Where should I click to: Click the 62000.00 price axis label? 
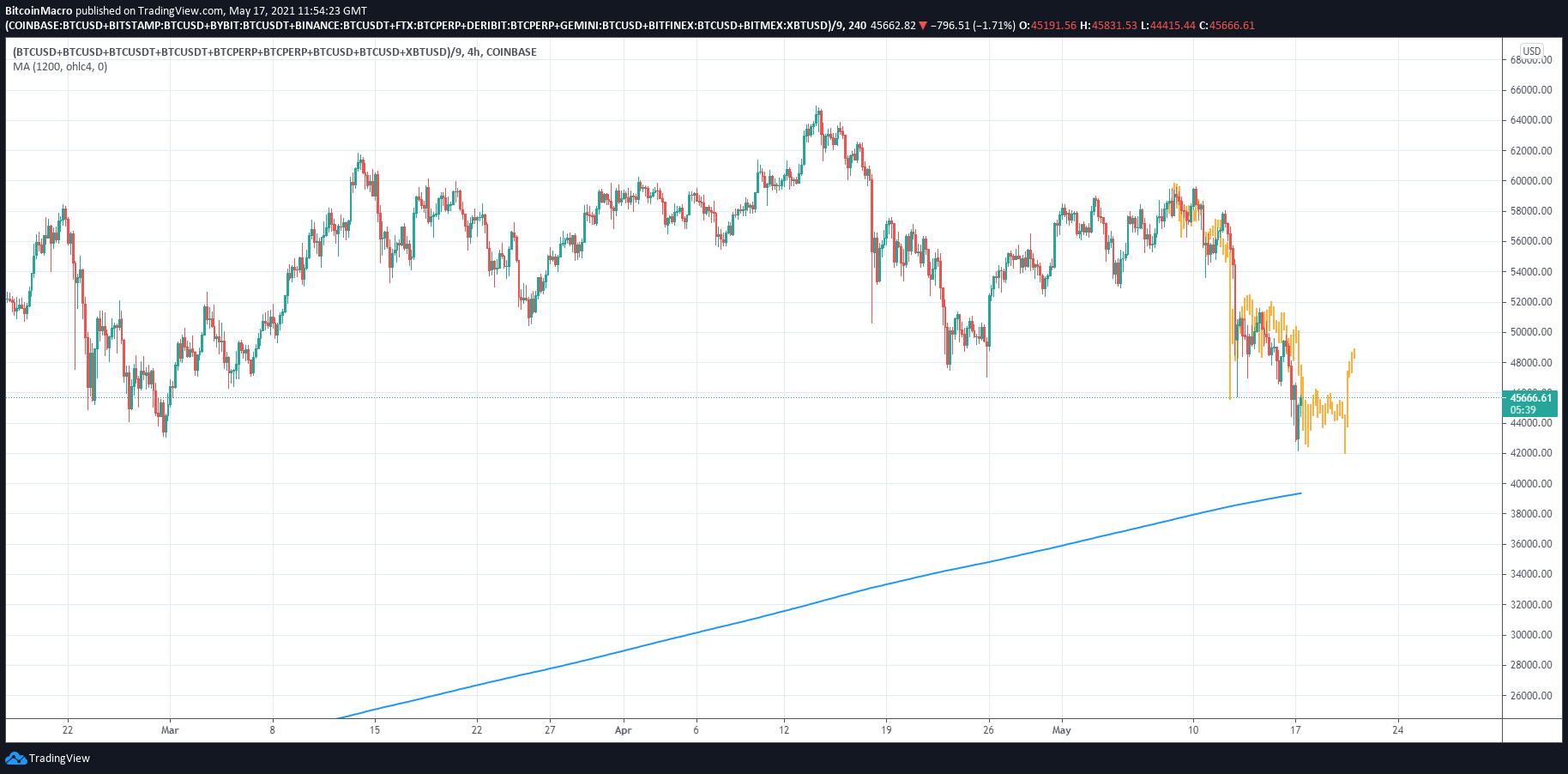coord(1531,151)
